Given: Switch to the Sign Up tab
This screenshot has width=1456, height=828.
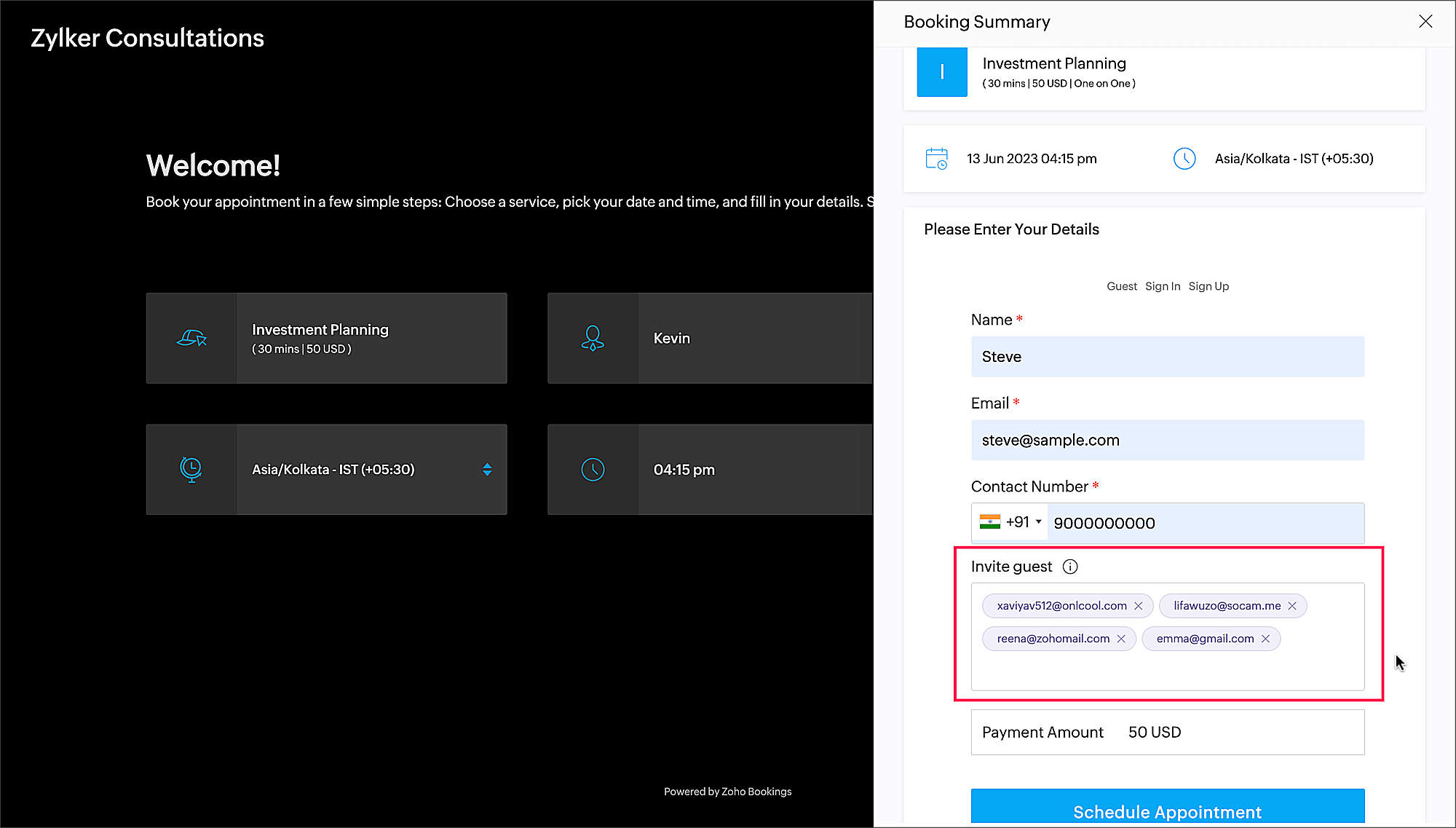Looking at the screenshot, I should click(x=1208, y=286).
